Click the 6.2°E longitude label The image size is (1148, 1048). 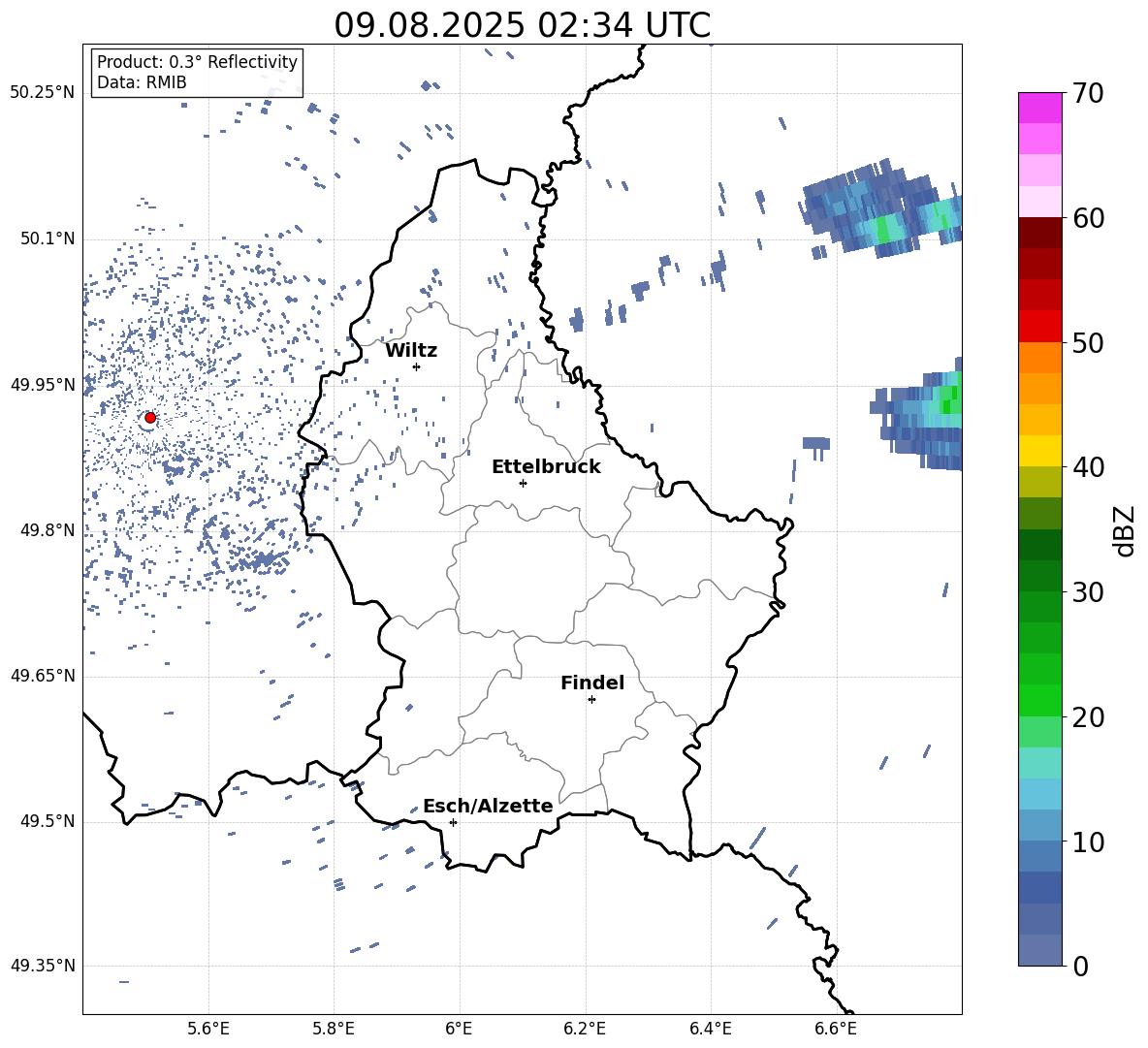[585, 1029]
